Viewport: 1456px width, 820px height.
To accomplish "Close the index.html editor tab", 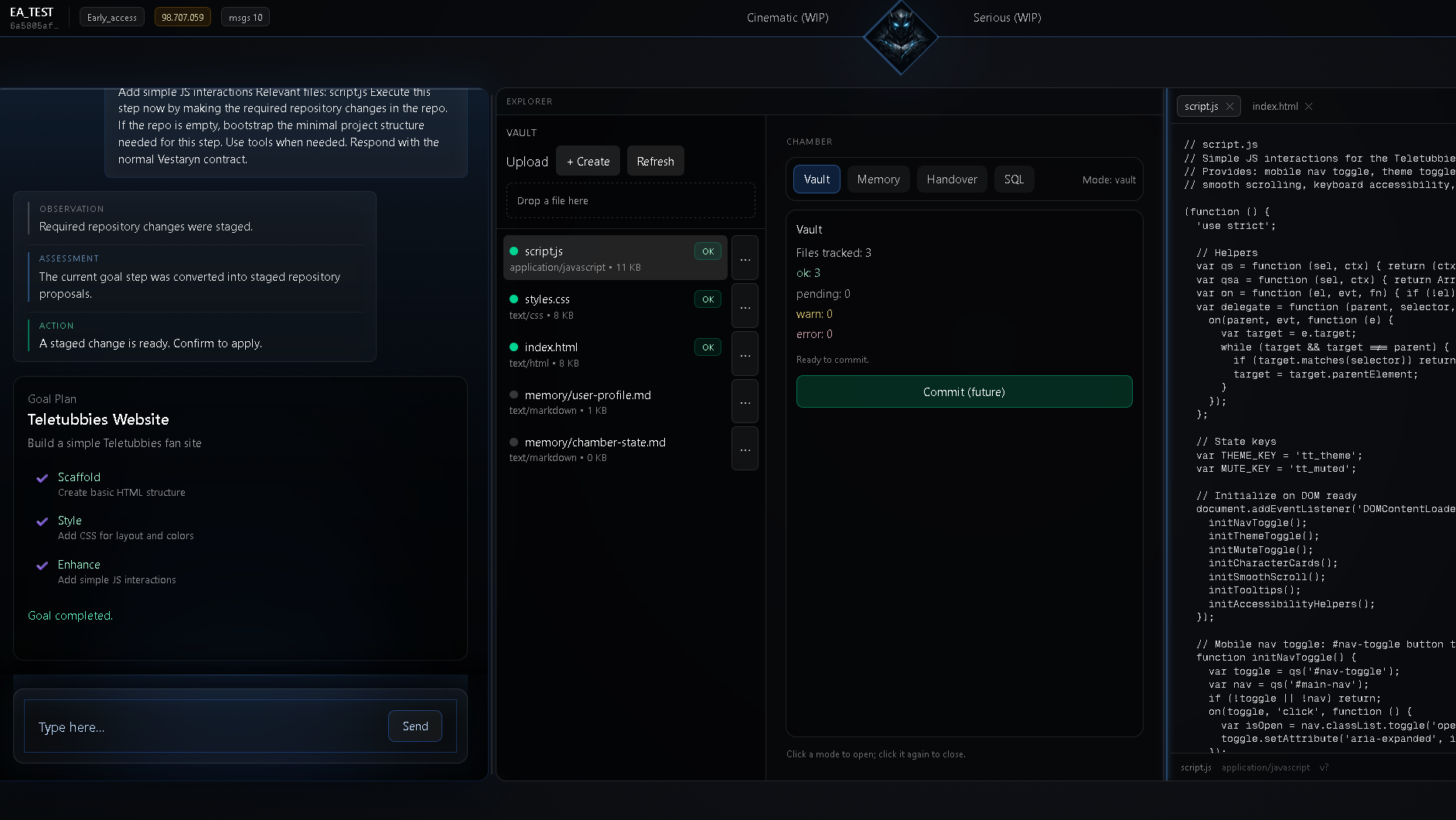I will 1308,107.
